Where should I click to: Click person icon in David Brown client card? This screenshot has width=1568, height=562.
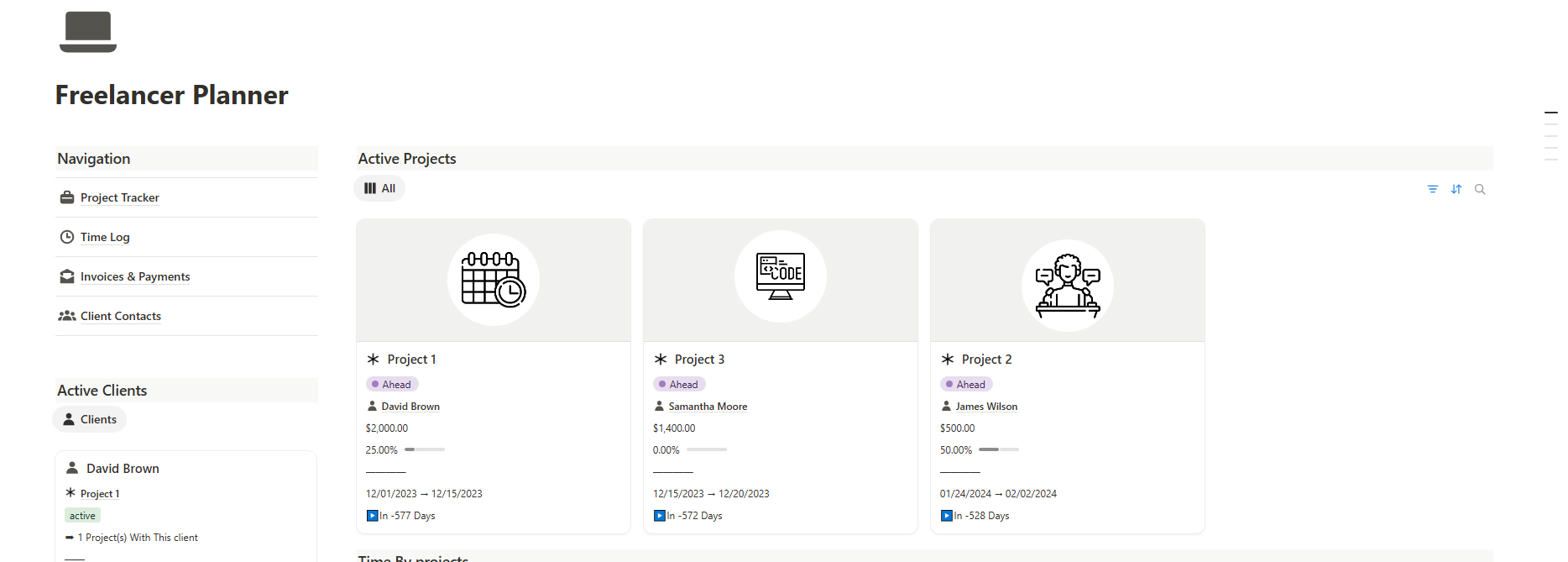click(72, 468)
